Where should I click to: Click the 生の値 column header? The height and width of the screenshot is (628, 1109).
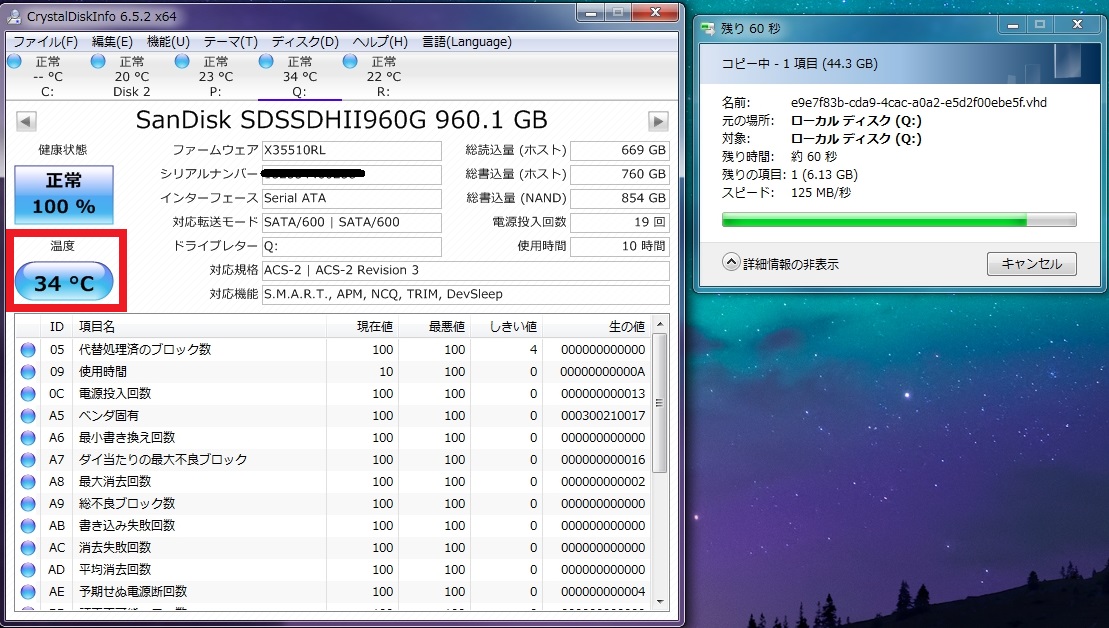point(597,326)
